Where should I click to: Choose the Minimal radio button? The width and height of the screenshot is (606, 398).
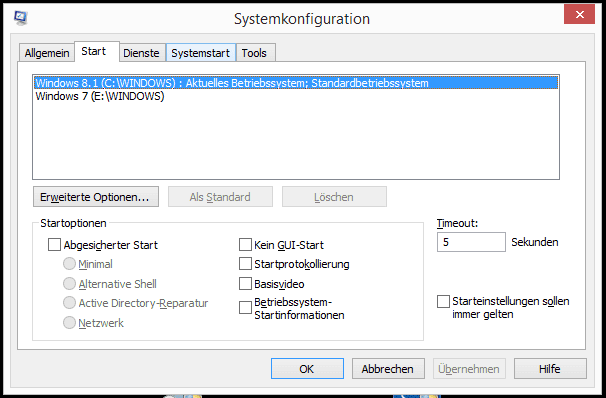pyautogui.click(x=69, y=264)
